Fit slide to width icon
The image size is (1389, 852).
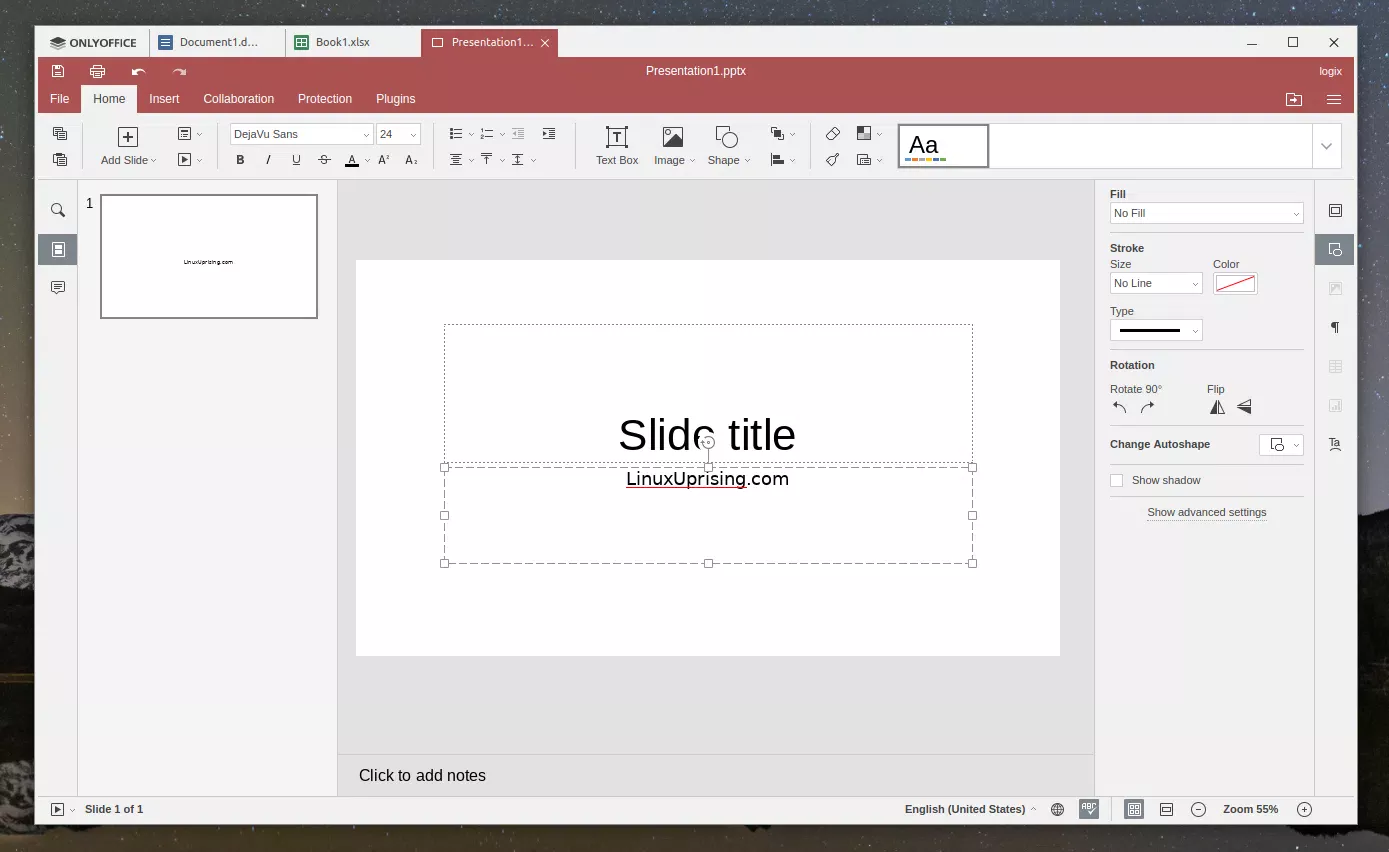(1166, 810)
